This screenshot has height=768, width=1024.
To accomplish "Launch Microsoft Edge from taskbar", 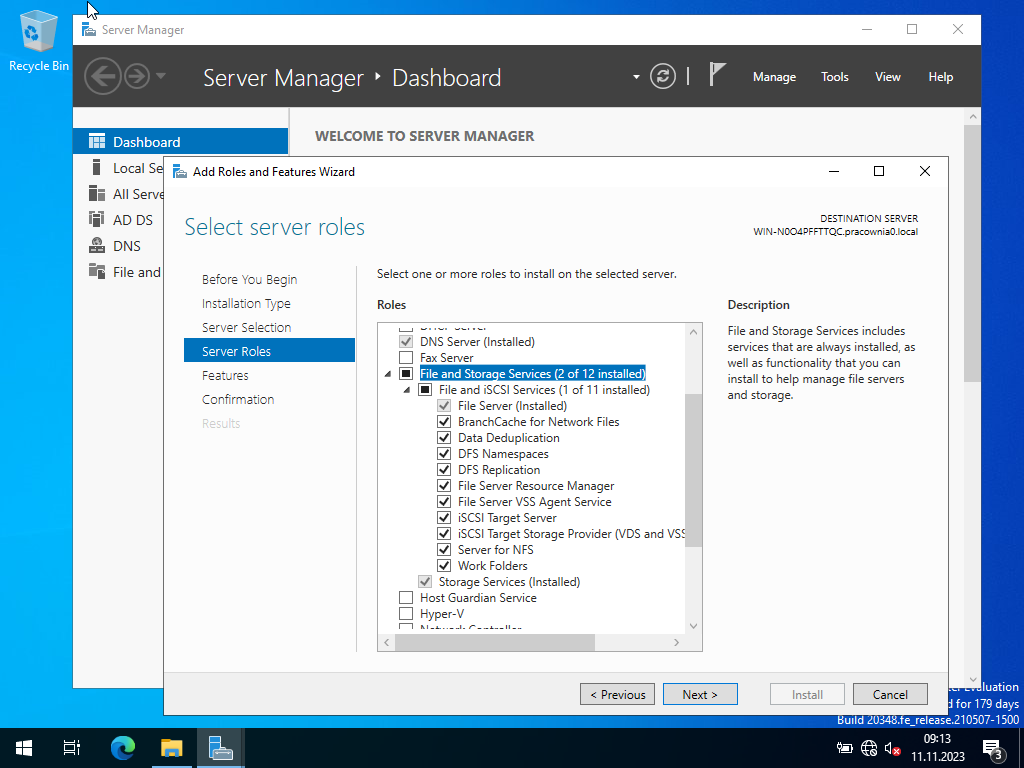I will point(123,747).
